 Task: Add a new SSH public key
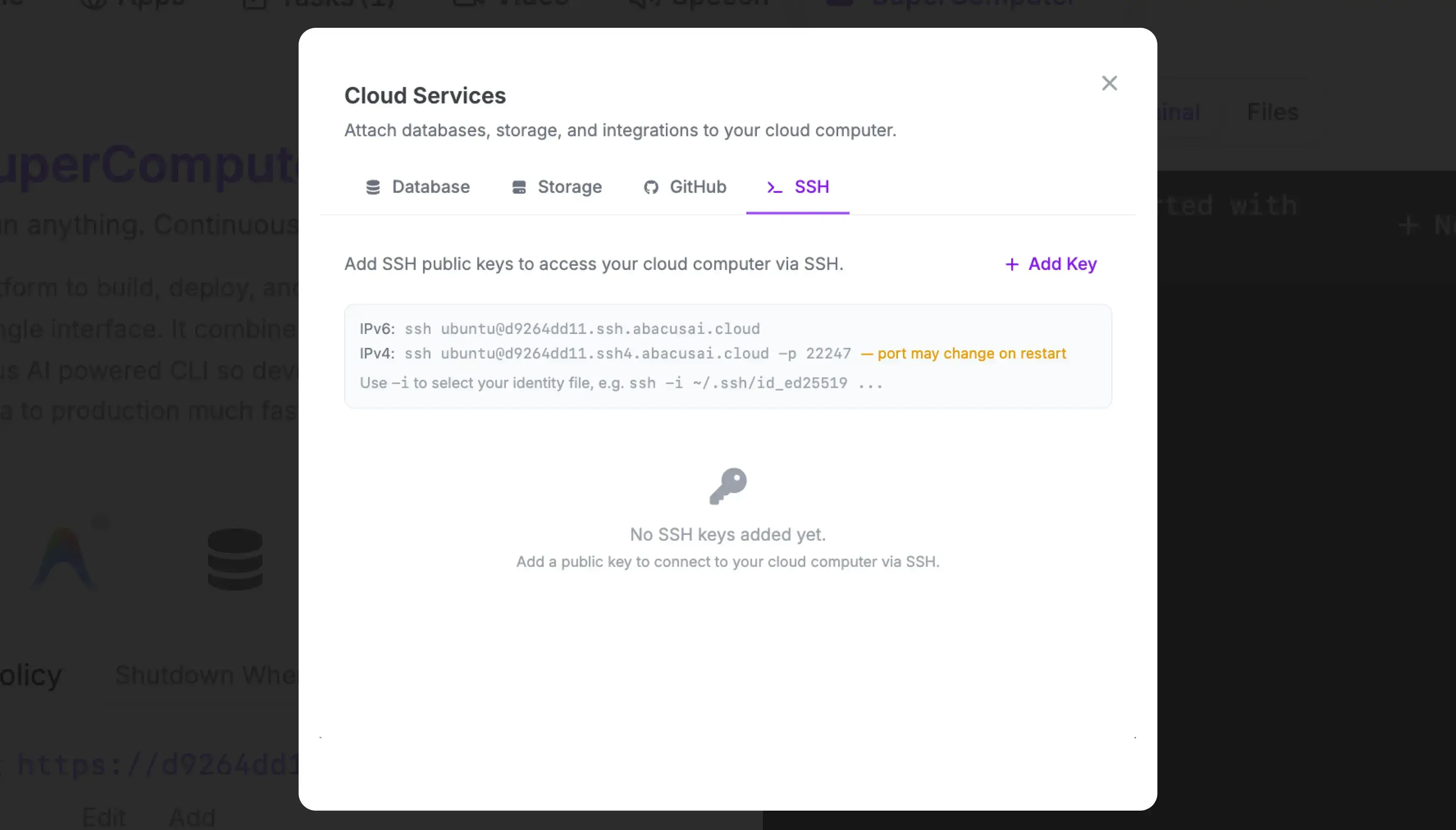coord(1051,264)
